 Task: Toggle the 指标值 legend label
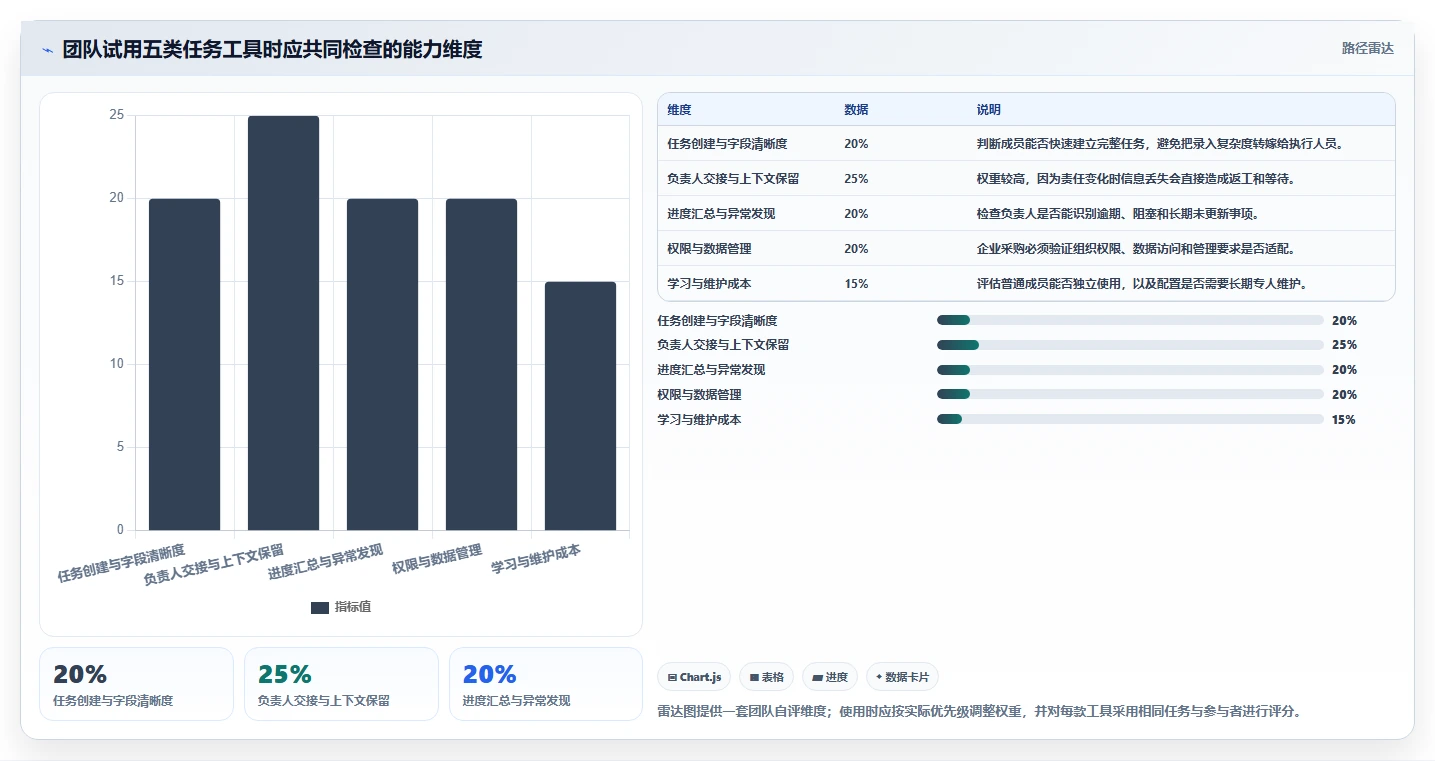point(353,607)
